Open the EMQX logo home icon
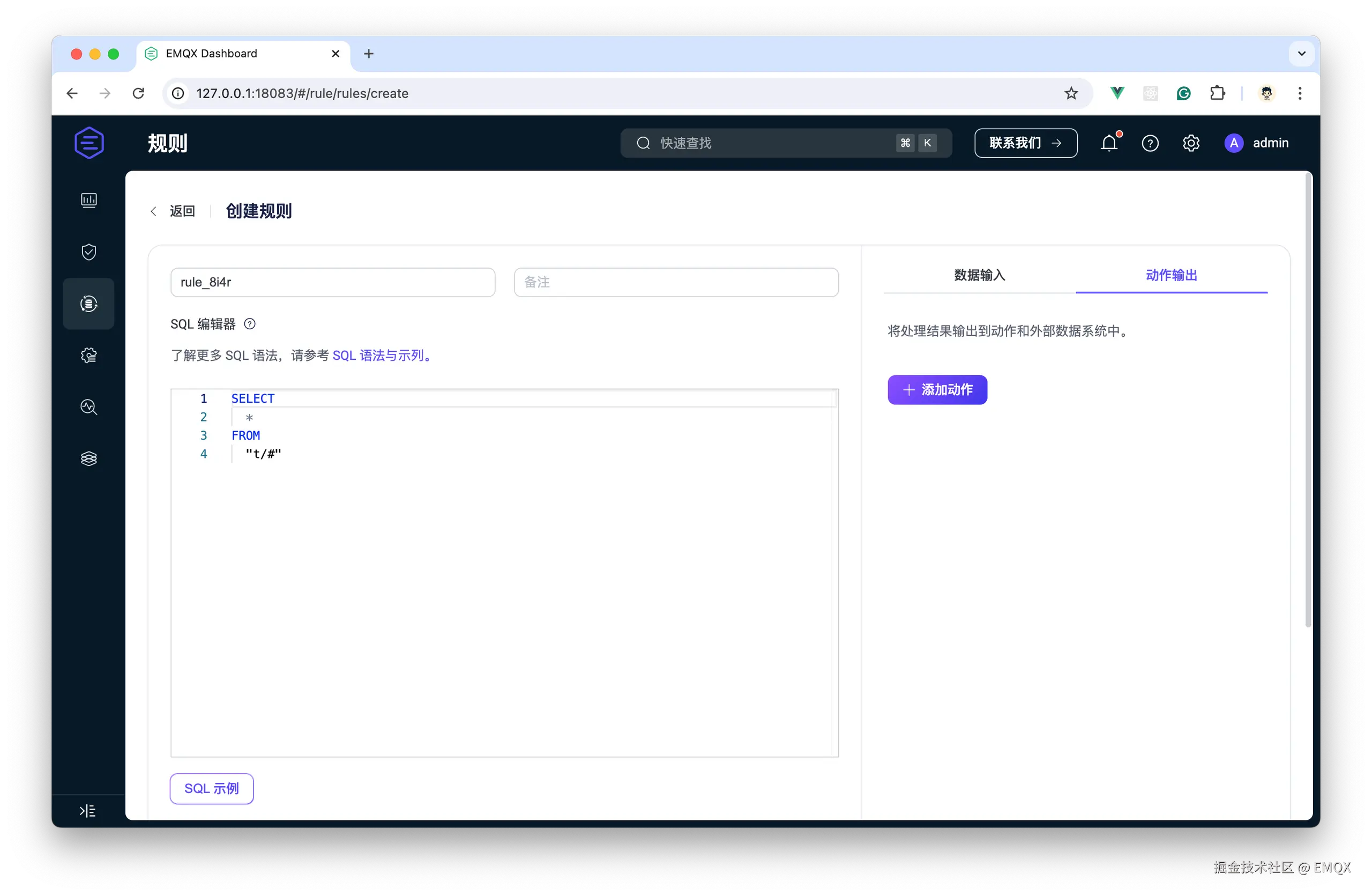 [89, 143]
